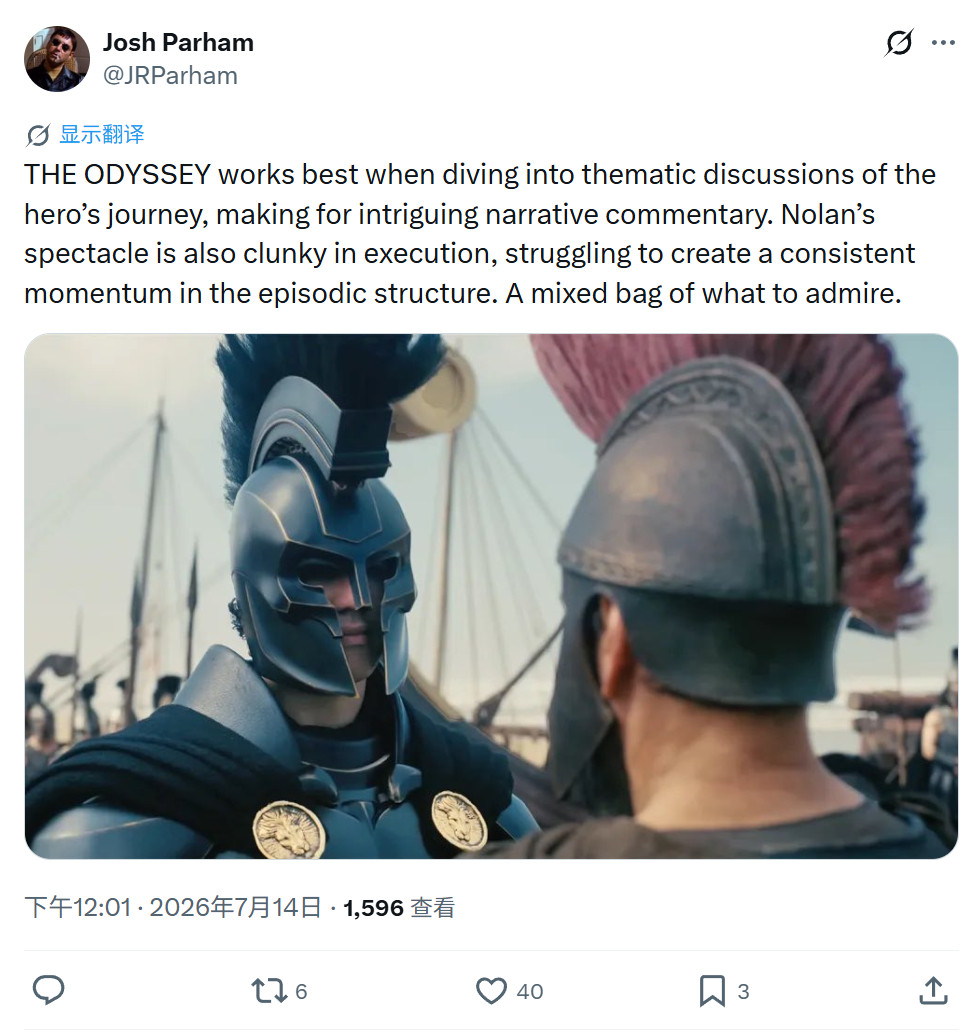
Task: Click the small Grok icon before 显示翻译
Action: pos(38,135)
